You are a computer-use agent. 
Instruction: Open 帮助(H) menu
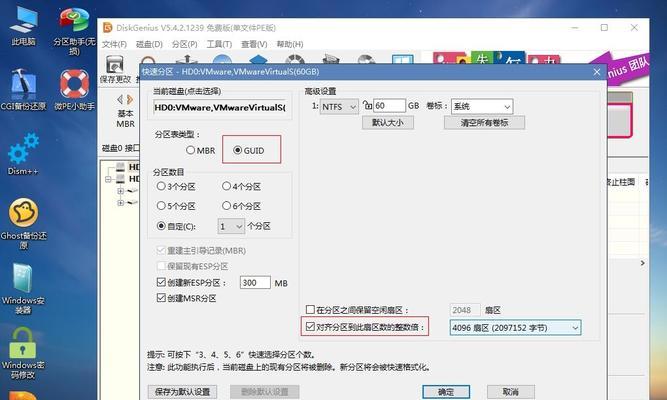[290, 44]
